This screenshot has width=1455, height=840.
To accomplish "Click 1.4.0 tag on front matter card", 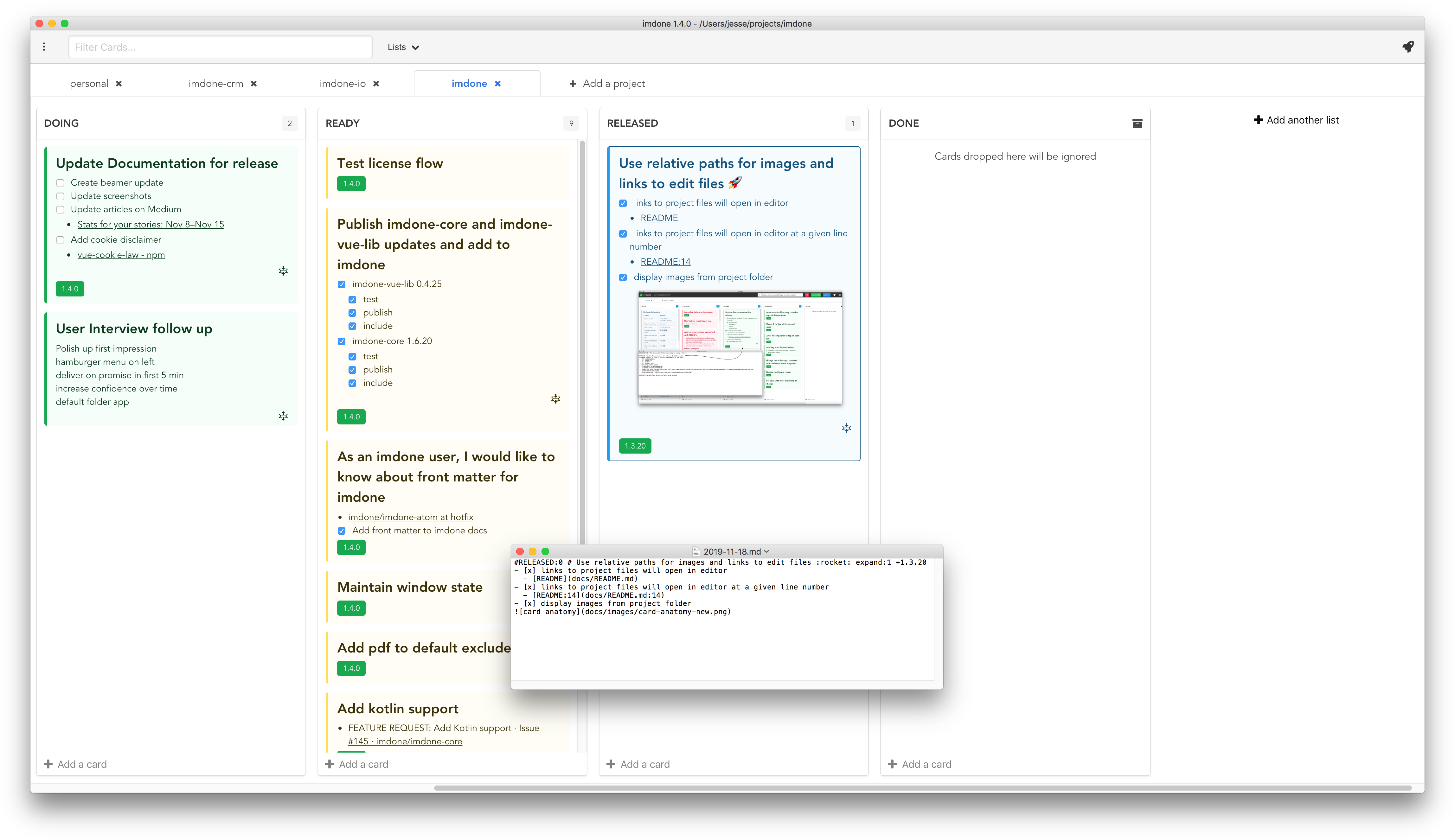I will tap(351, 547).
